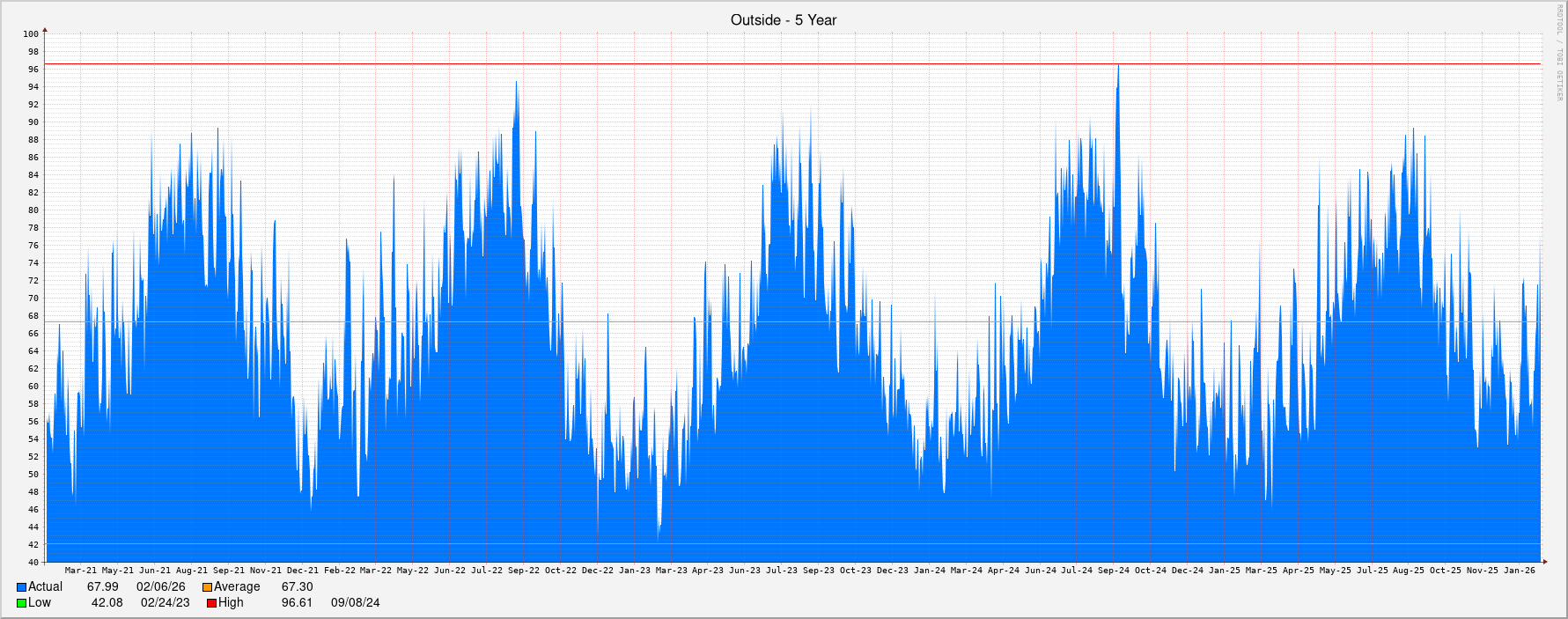Click the green Low legend swatch
This screenshot has height=619, width=1568.
[21, 603]
